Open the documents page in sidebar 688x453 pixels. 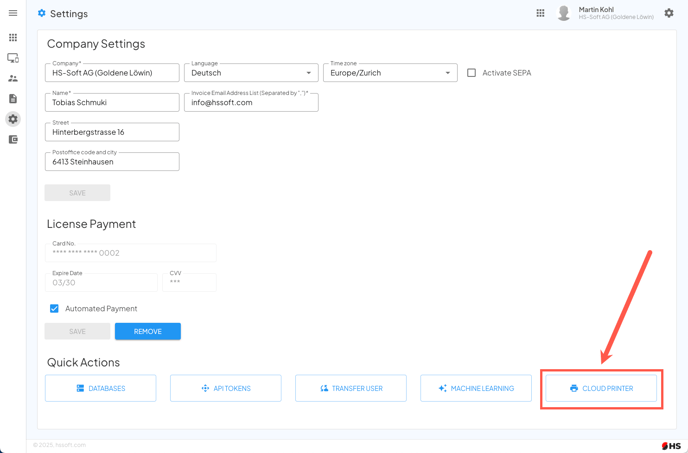click(13, 99)
